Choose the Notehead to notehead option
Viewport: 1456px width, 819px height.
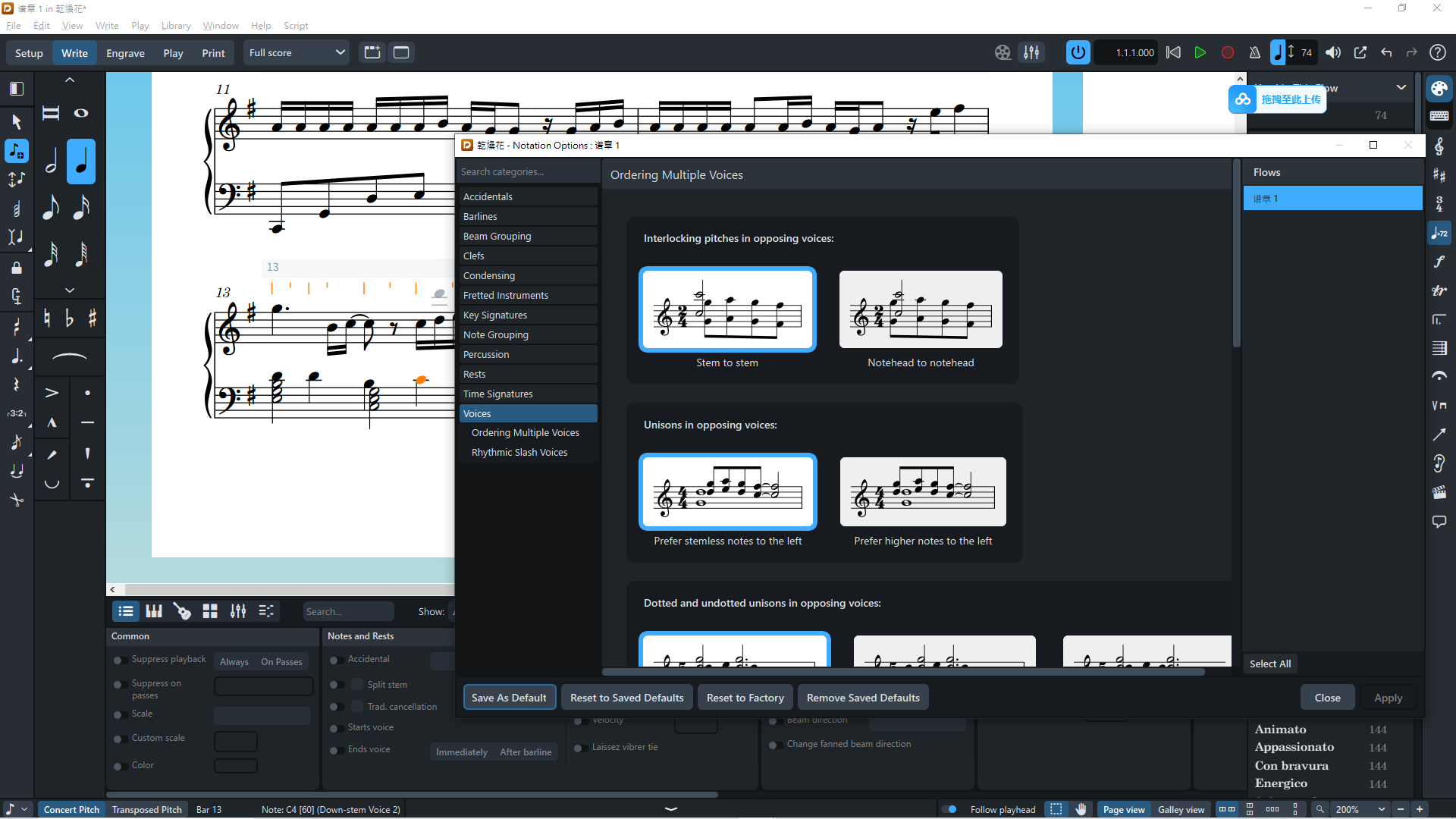point(921,310)
